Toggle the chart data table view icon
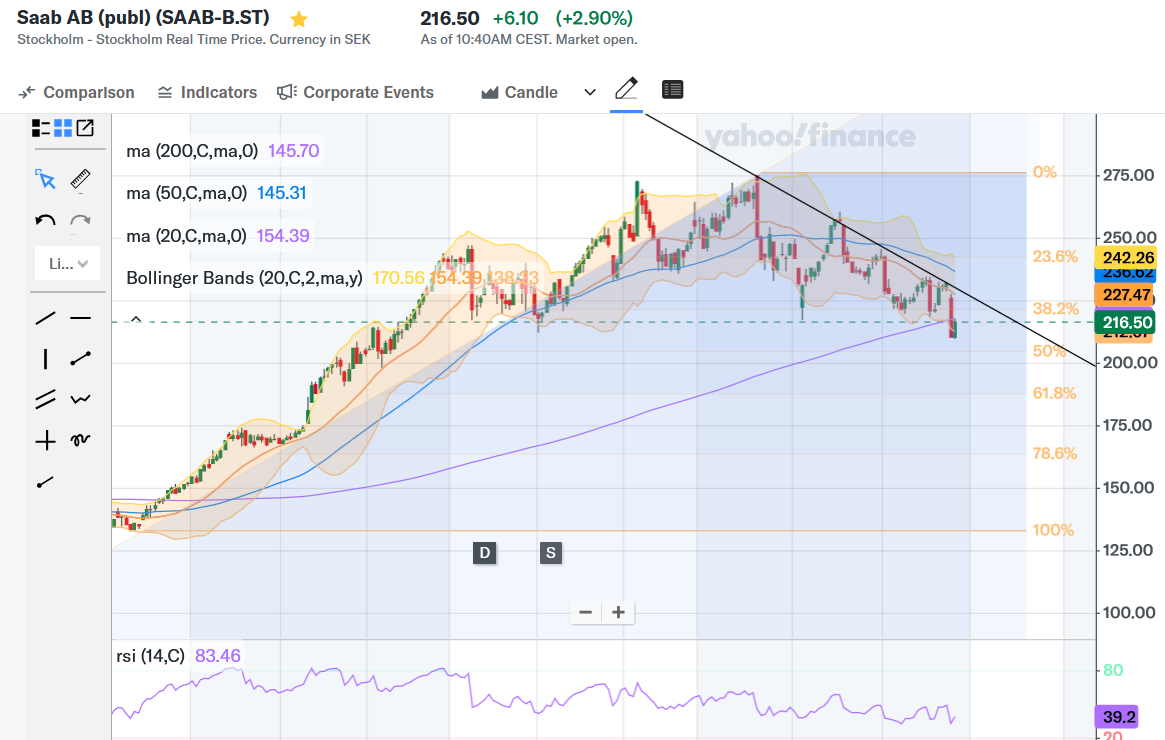 coord(673,90)
